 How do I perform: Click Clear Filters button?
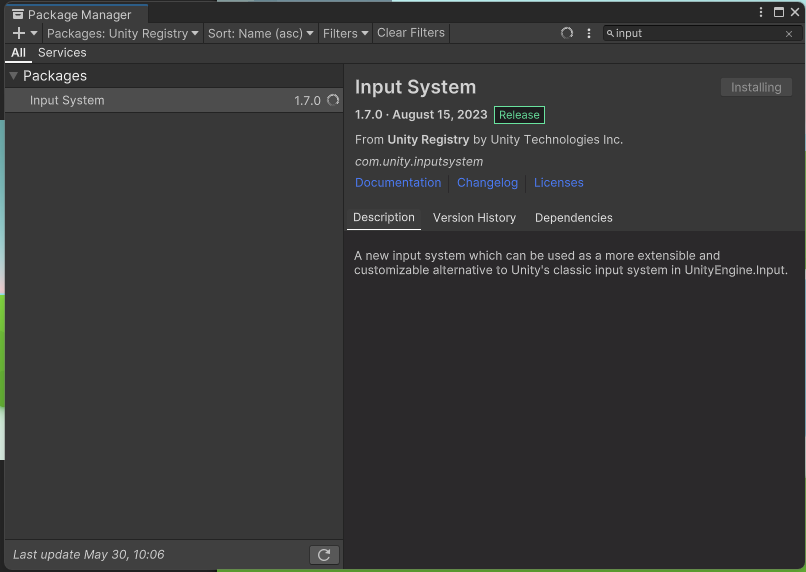(x=411, y=33)
